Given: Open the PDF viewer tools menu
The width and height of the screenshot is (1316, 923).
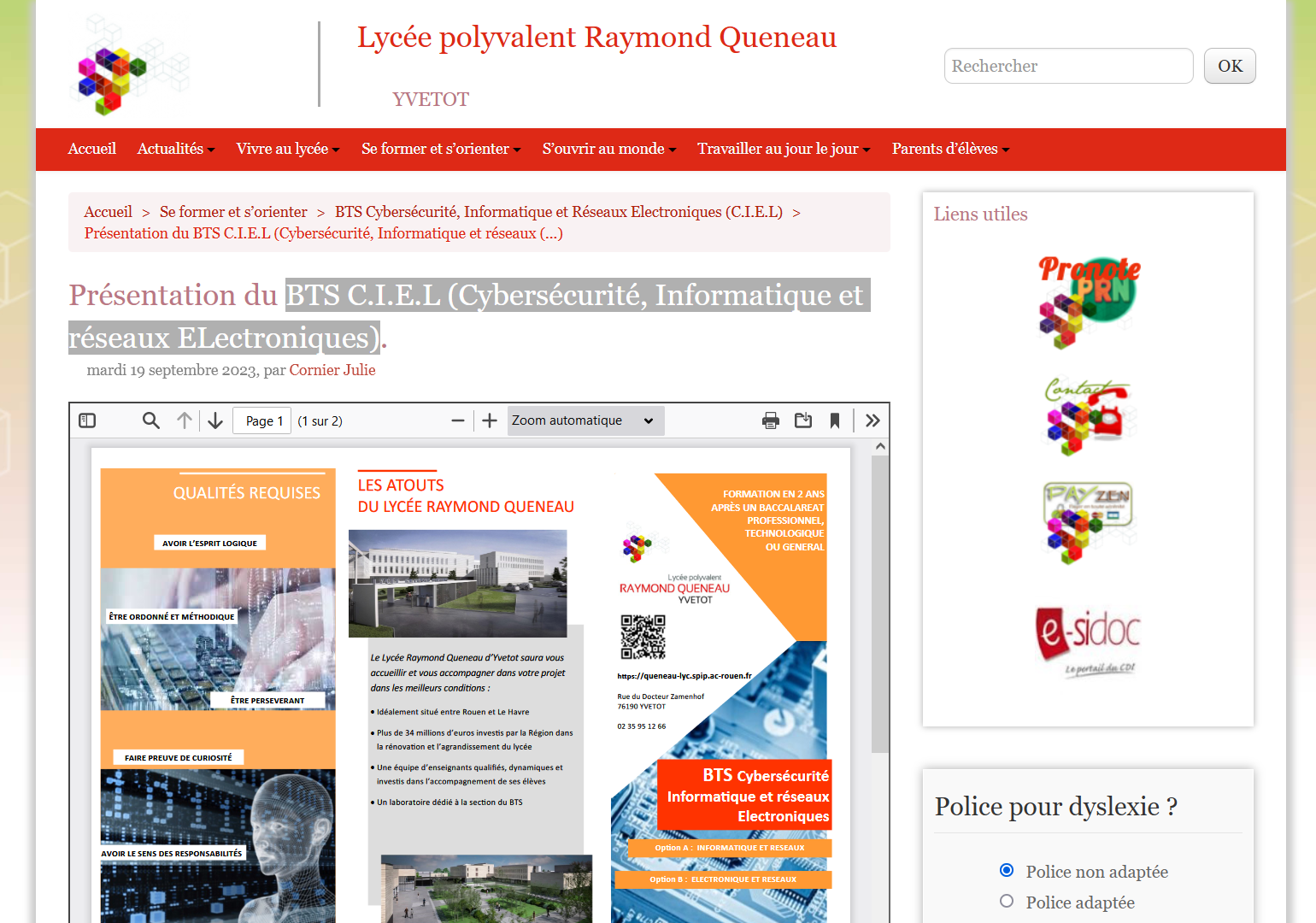Looking at the screenshot, I should point(872,420).
